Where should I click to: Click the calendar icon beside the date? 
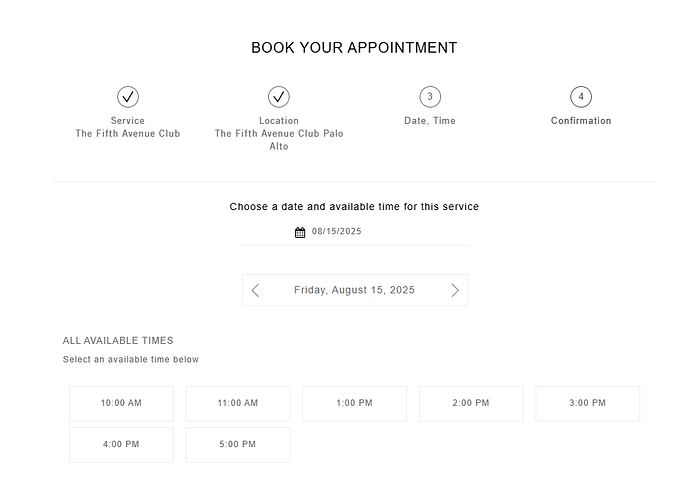(x=300, y=232)
